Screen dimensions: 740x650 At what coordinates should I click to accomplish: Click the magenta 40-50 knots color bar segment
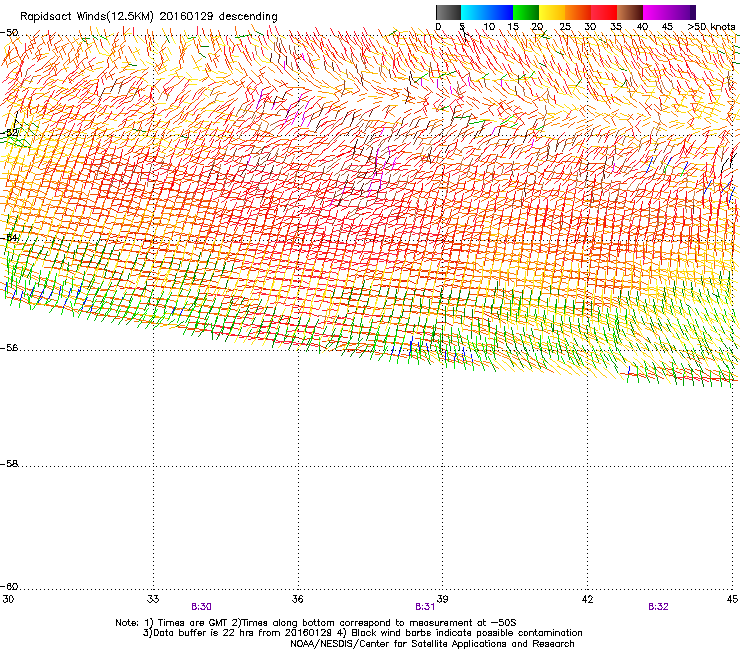coord(666,12)
